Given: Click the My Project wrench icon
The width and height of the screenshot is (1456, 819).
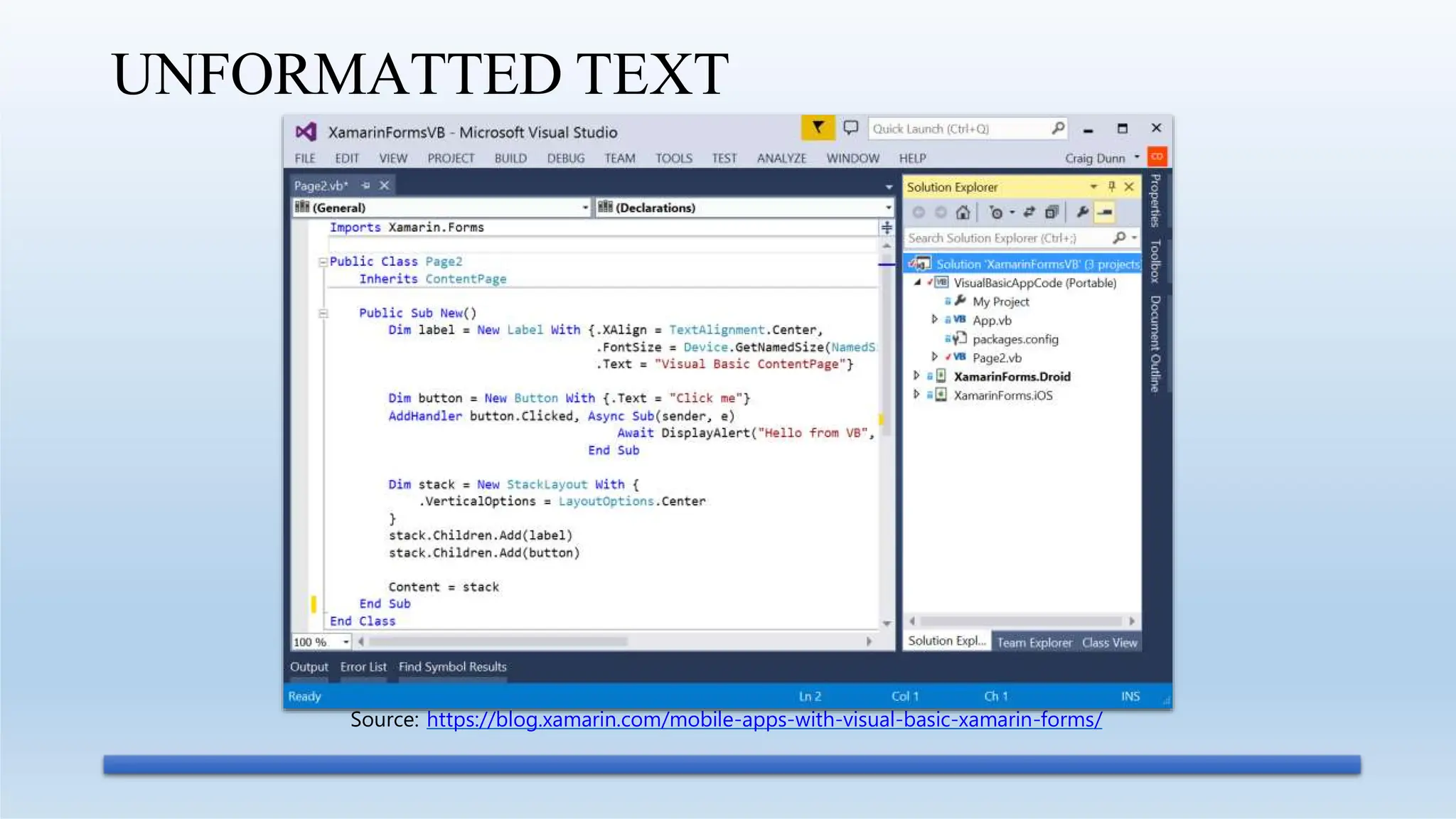Looking at the screenshot, I should [960, 301].
